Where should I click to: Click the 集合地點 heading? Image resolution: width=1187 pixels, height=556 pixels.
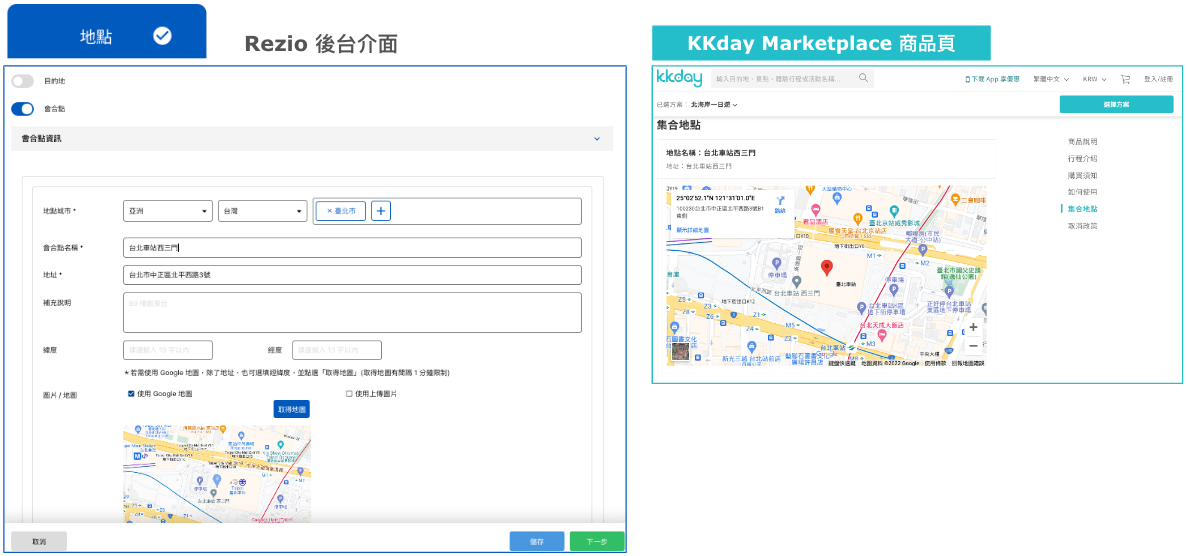click(678, 125)
